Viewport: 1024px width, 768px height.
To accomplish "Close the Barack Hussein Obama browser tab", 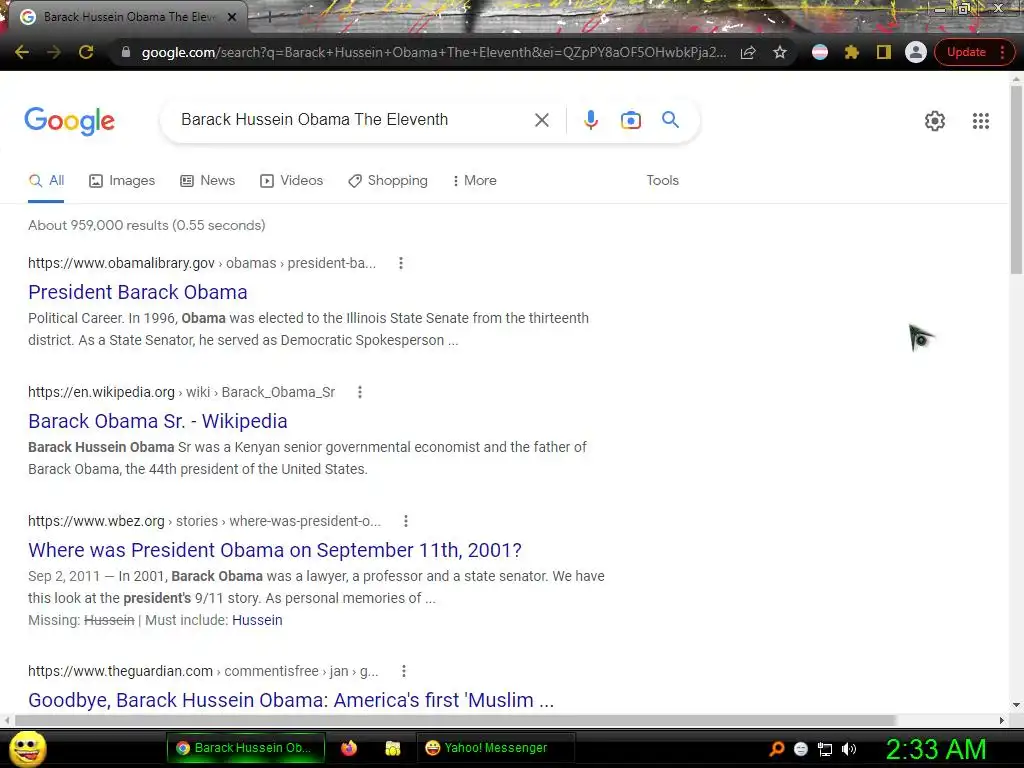I will tap(232, 17).
